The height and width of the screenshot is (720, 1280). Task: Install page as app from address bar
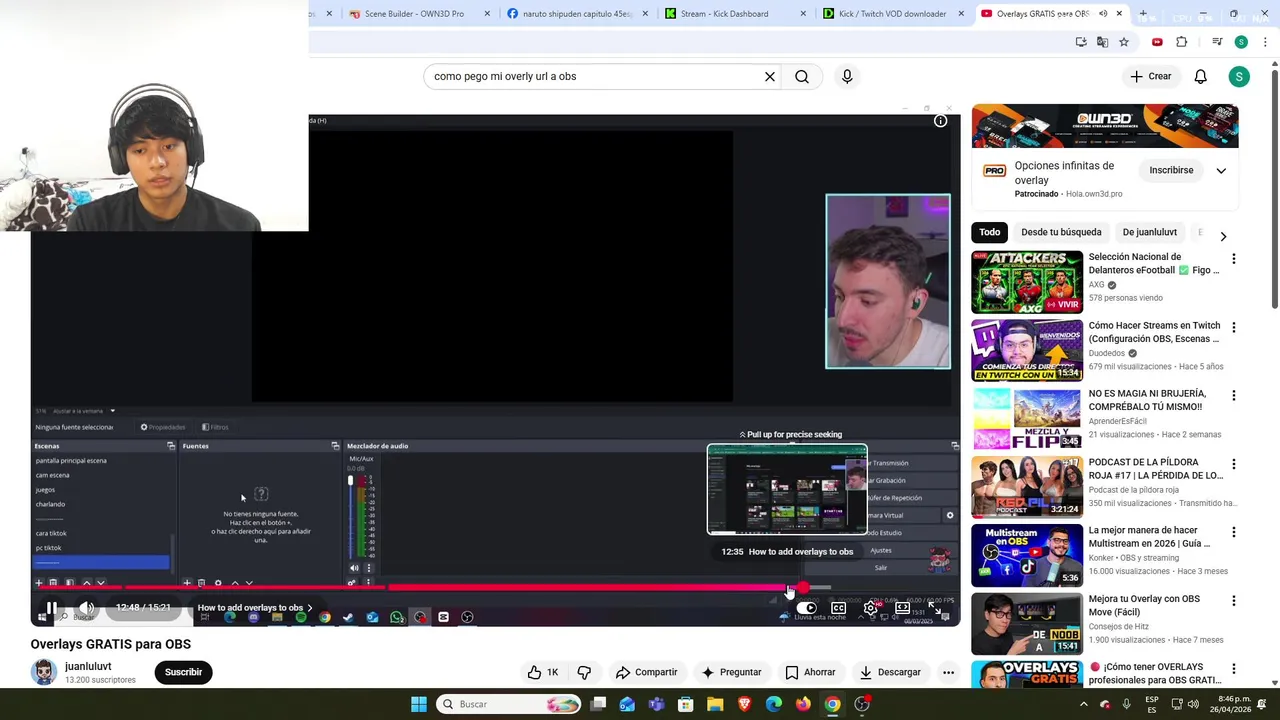(x=1081, y=42)
